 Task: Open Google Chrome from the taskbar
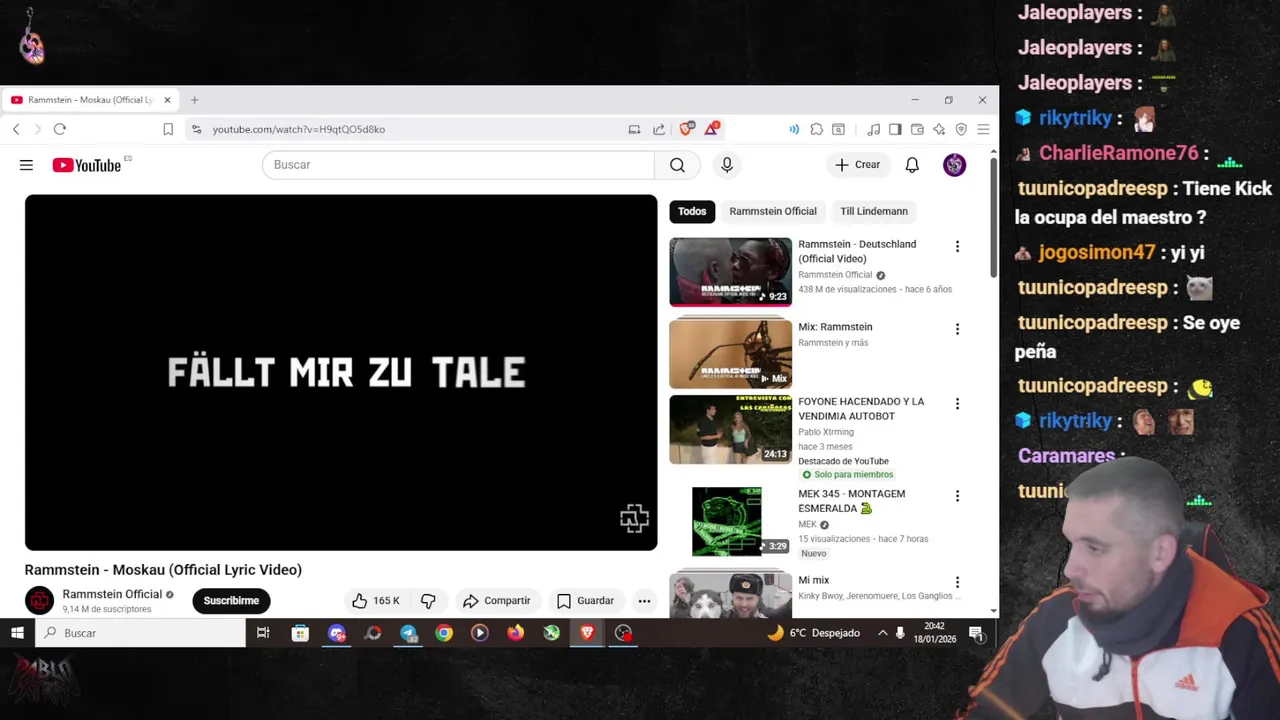click(x=444, y=633)
